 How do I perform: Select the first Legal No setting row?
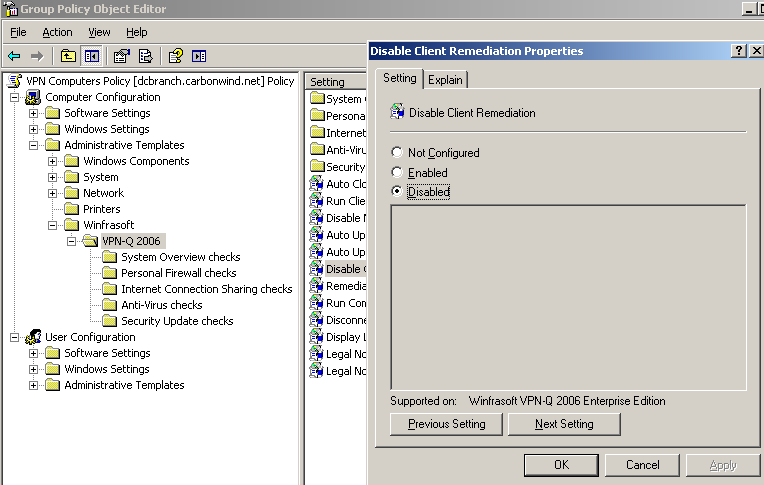[x=338, y=354]
